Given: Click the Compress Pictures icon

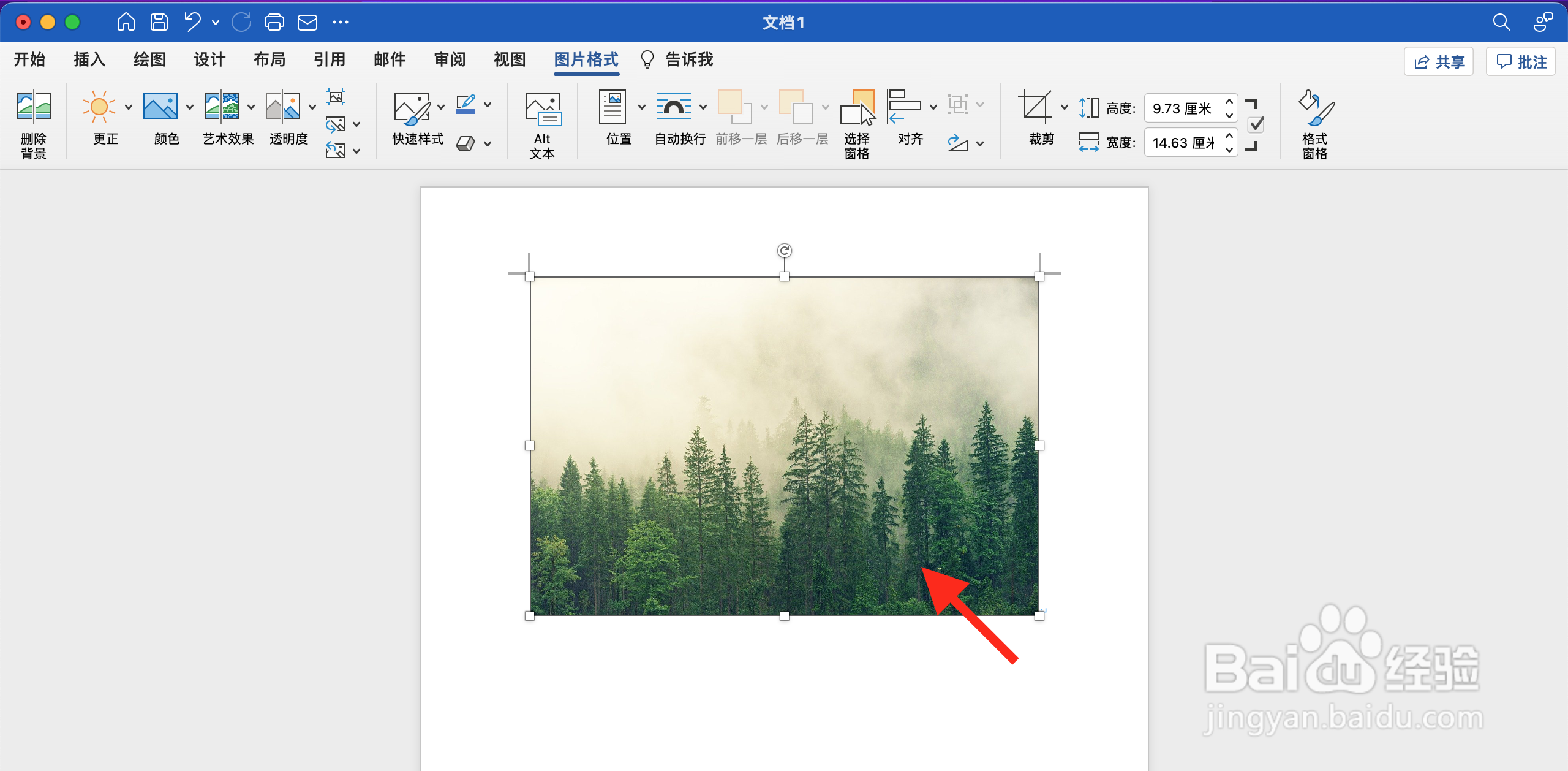Looking at the screenshot, I should tap(336, 97).
